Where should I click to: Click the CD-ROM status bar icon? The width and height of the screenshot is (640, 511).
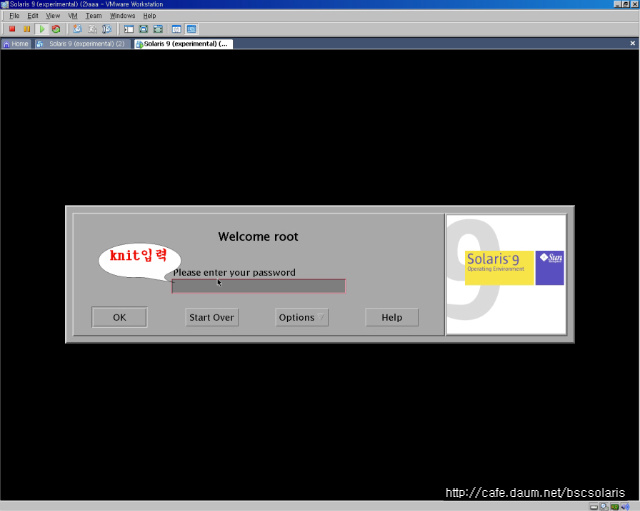(x=604, y=507)
